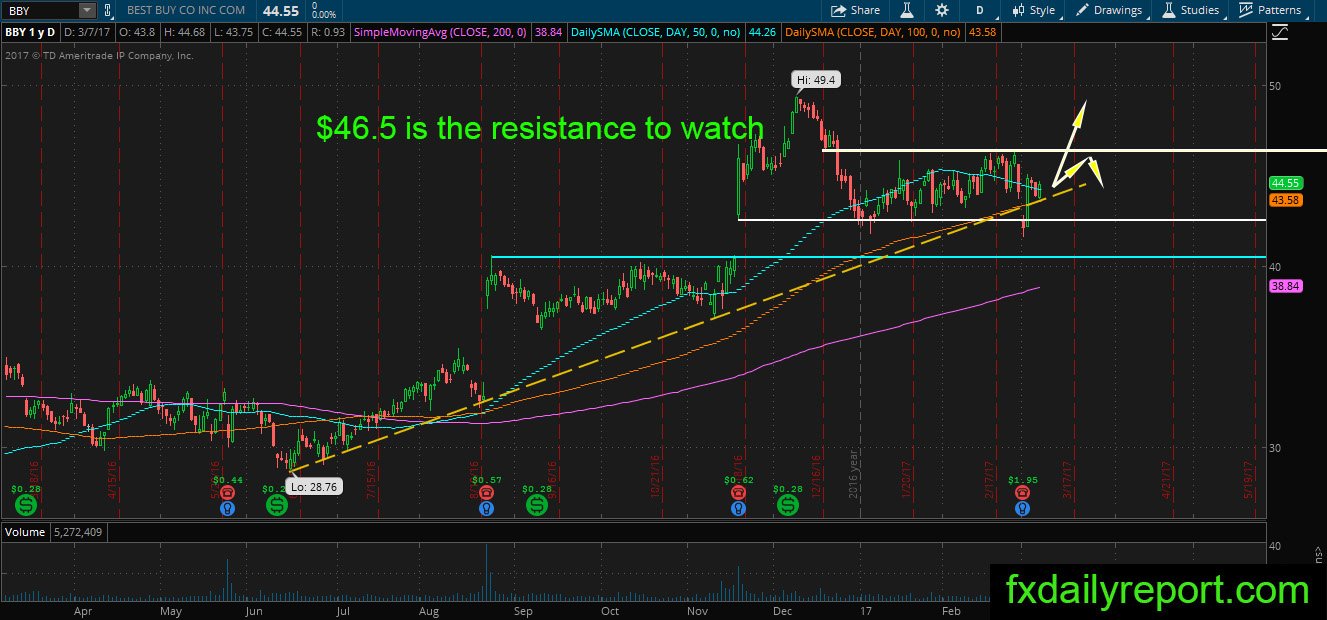Open chart settings gear icon
This screenshot has width=1327, height=620.
[x=941, y=10]
